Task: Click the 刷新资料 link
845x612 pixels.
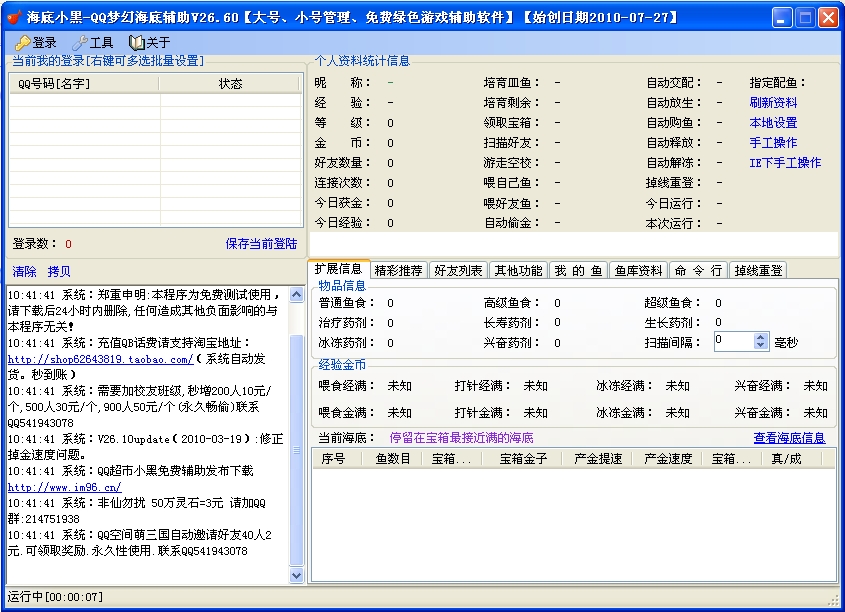Action: [773, 102]
